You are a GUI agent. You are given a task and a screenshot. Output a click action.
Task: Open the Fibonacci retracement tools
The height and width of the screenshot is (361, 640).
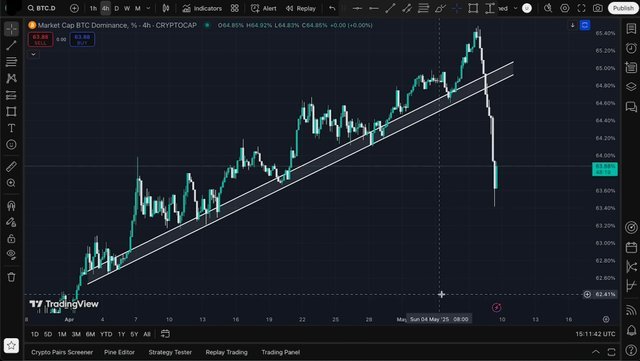11,62
